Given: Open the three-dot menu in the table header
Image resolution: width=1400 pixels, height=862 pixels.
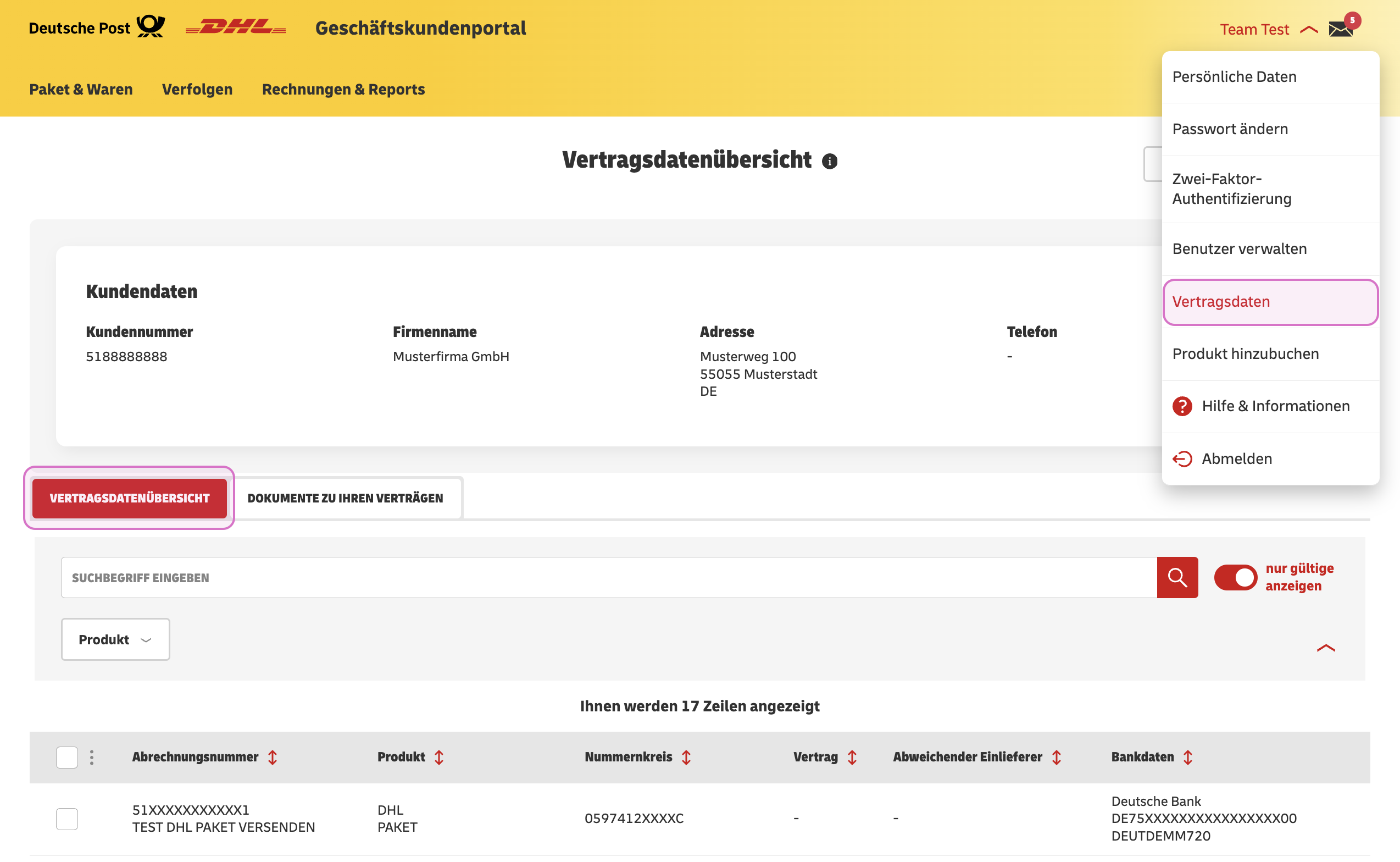Looking at the screenshot, I should (91, 757).
